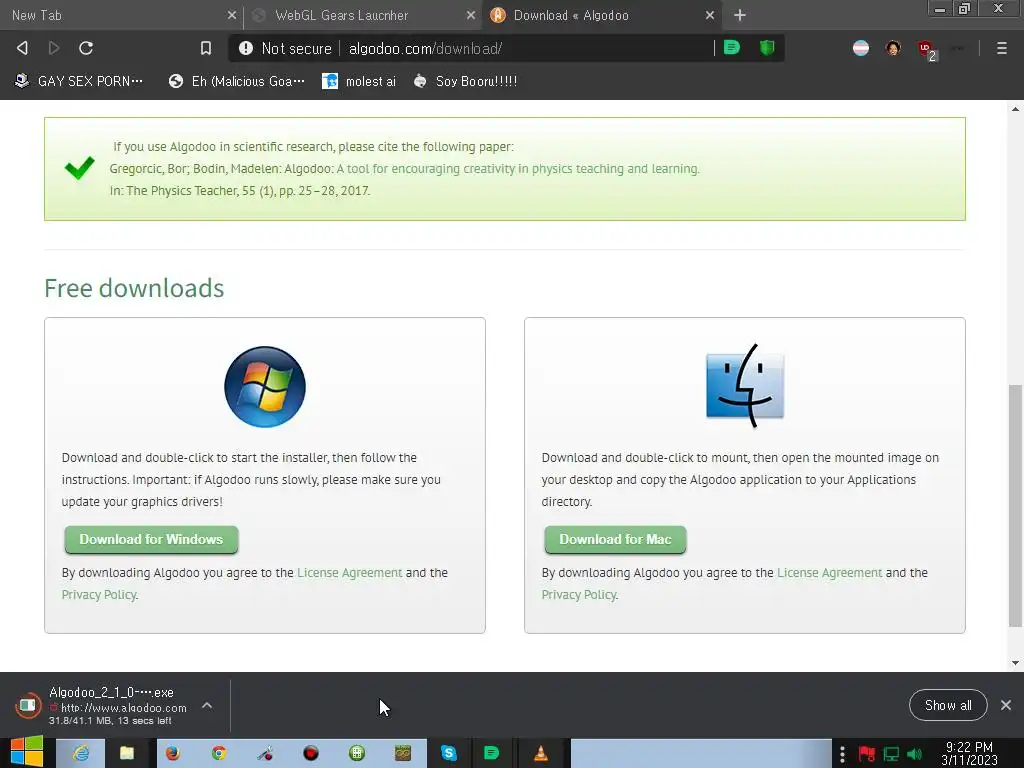Open the green round app taskbar icon
Screen dimensions: 1024x768
click(x=357, y=753)
